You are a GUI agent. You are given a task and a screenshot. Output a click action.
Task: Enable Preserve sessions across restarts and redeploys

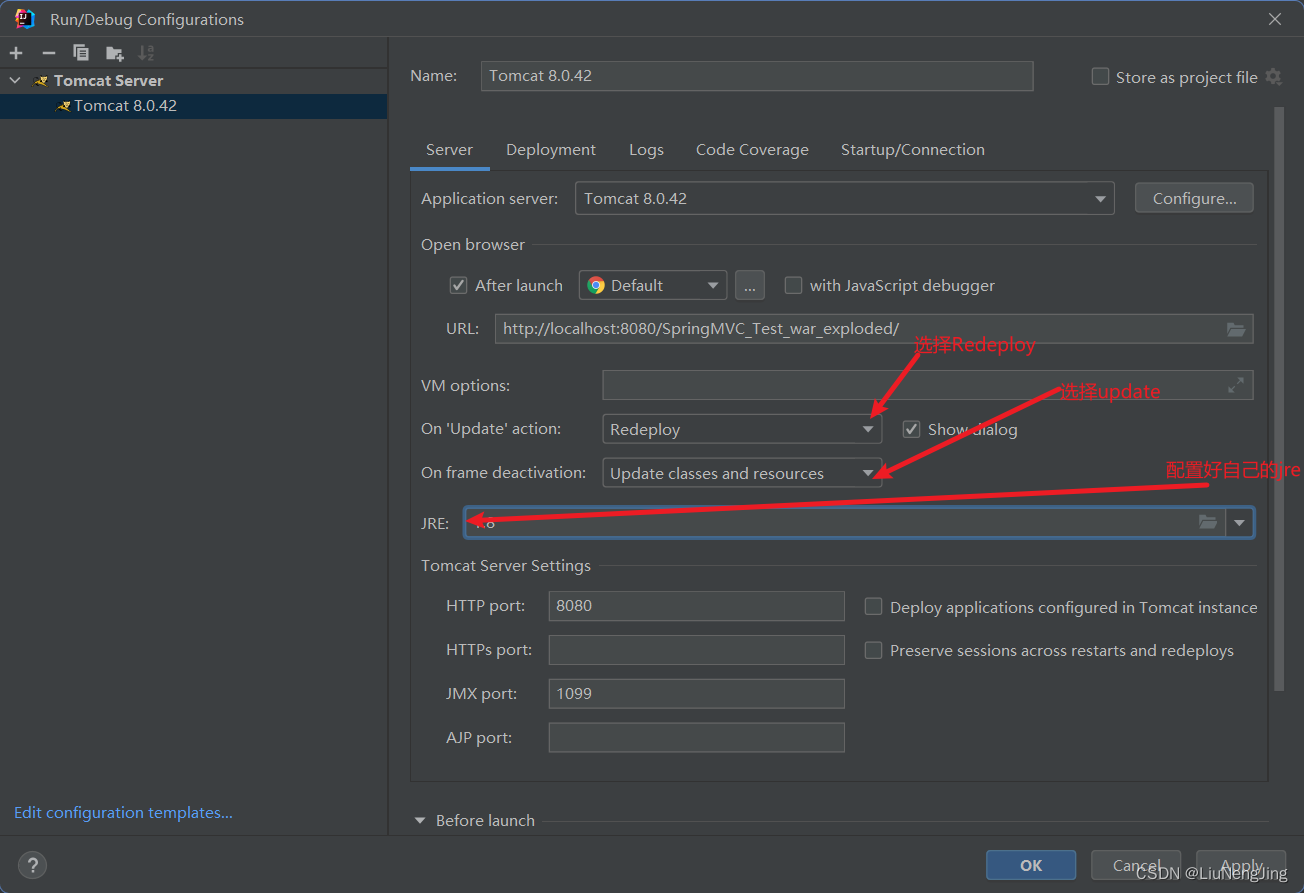tap(873, 650)
